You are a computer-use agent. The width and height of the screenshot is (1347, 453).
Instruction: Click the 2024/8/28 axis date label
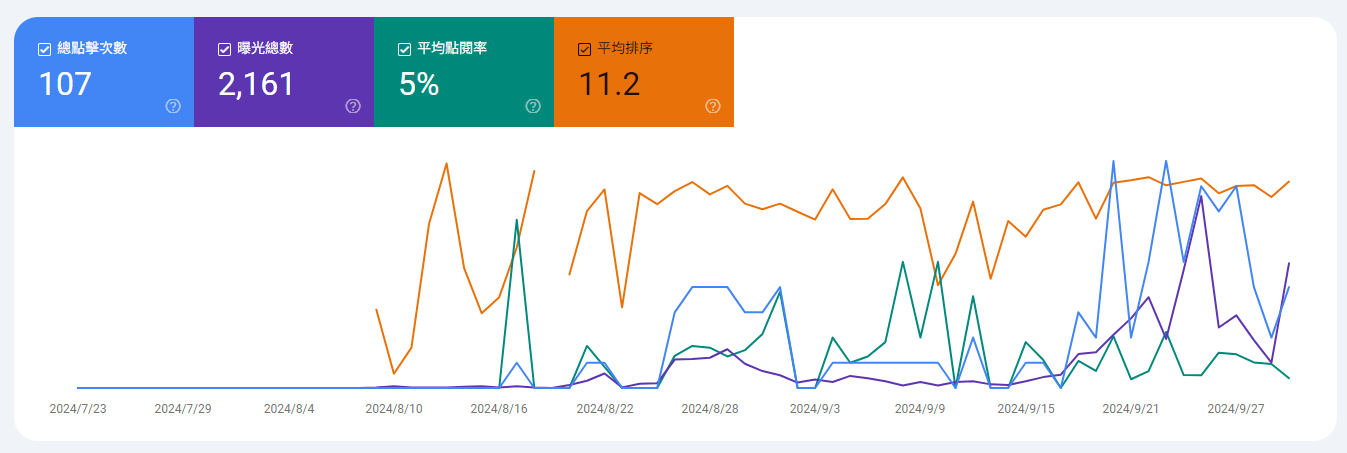click(710, 409)
